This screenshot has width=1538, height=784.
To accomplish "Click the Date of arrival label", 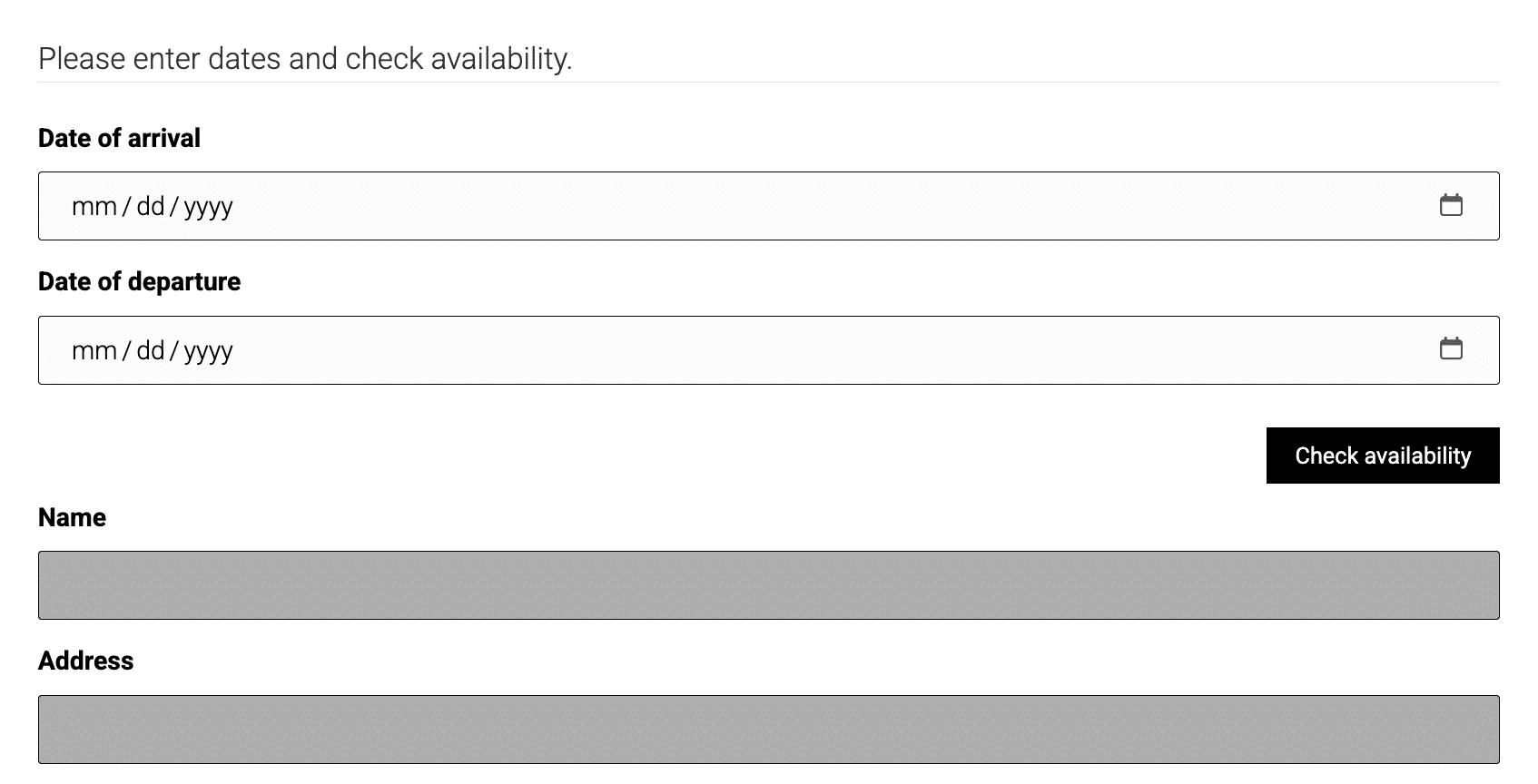I will (x=119, y=138).
